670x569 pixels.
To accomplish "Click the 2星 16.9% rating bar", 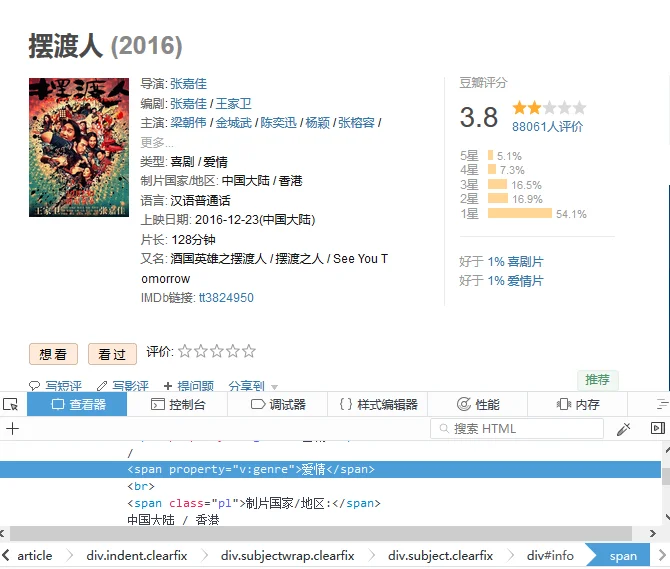I will 498,198.
